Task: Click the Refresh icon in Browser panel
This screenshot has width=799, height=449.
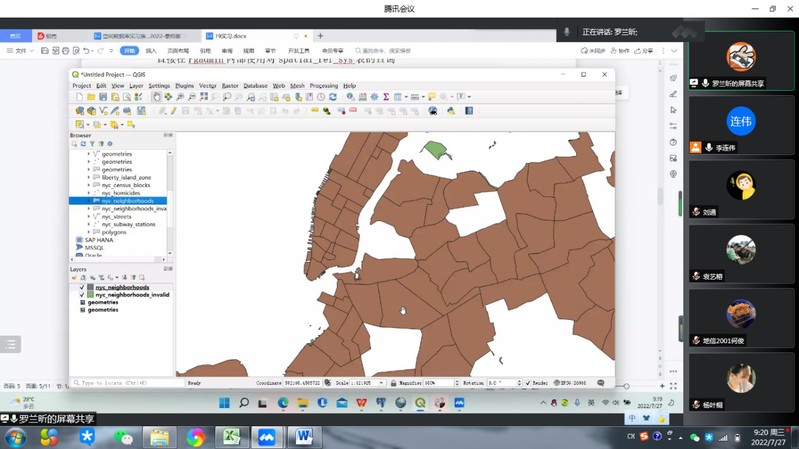Action: pyautogui.click(x=83, y=144)
